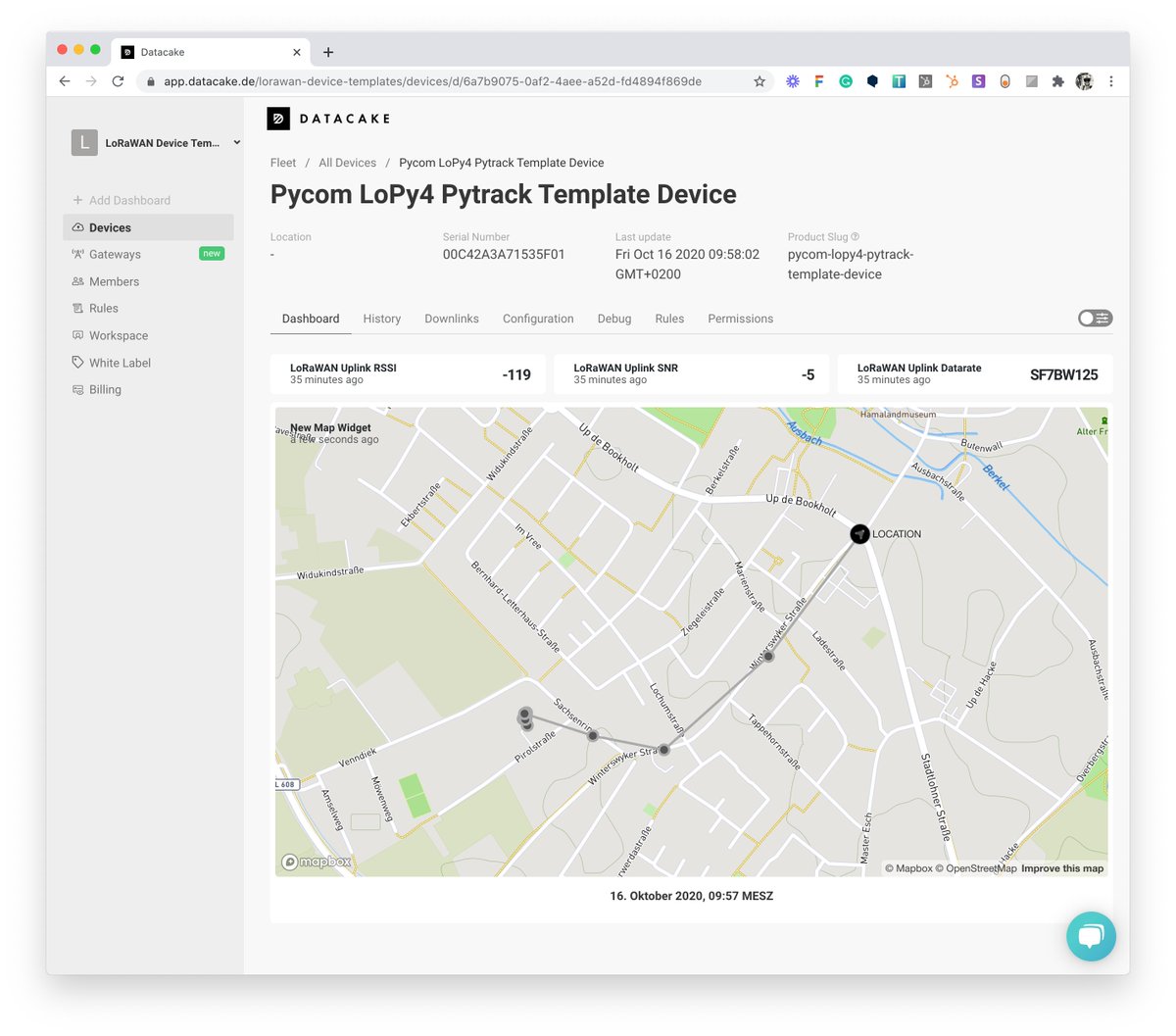Open the Chrome menu with three dots

pyautogui.click(x=1111, y=81)
